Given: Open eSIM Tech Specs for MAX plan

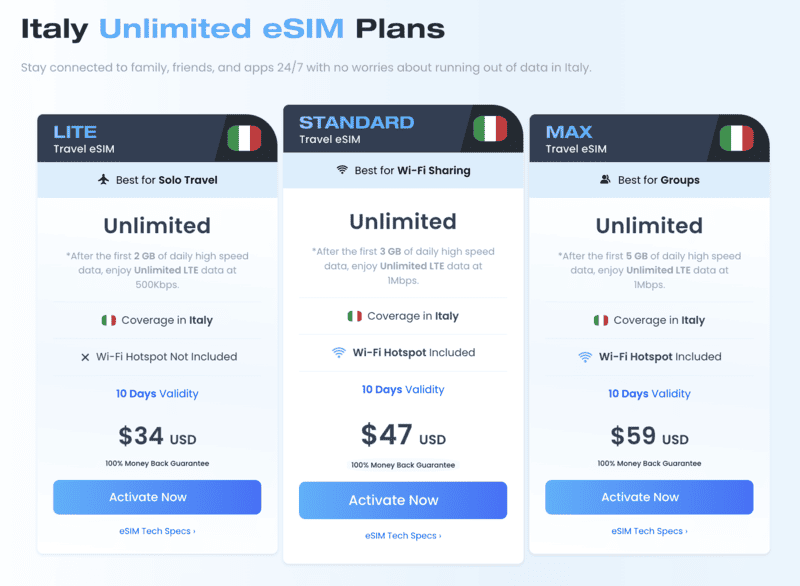Looking at the screenshot, I should [x=648, y=531].
